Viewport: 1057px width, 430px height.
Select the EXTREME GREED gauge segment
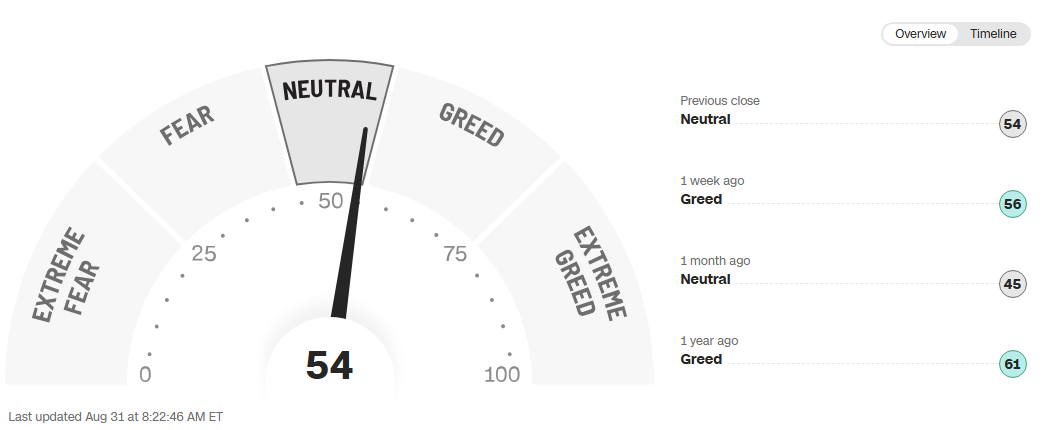point(585,283)
